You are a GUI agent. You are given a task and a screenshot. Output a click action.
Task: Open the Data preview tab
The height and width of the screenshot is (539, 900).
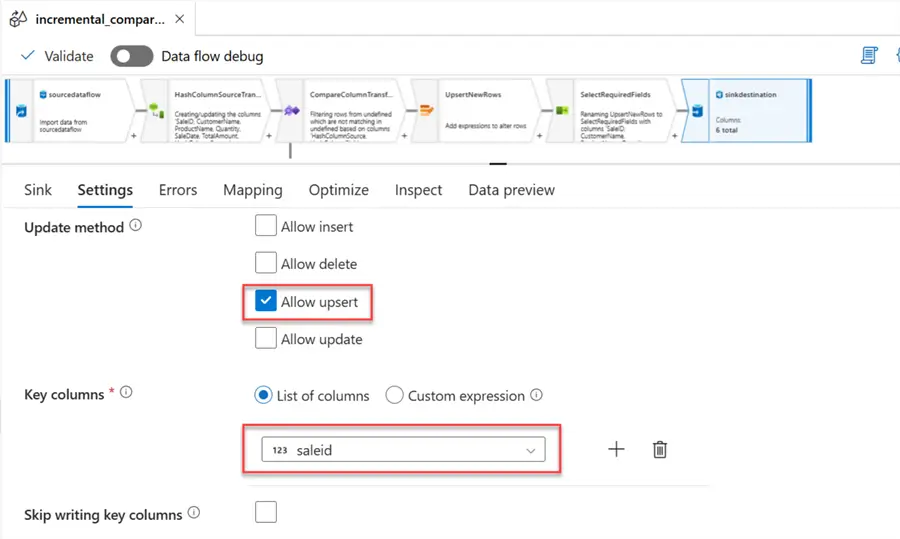click(x=511, y=190)
